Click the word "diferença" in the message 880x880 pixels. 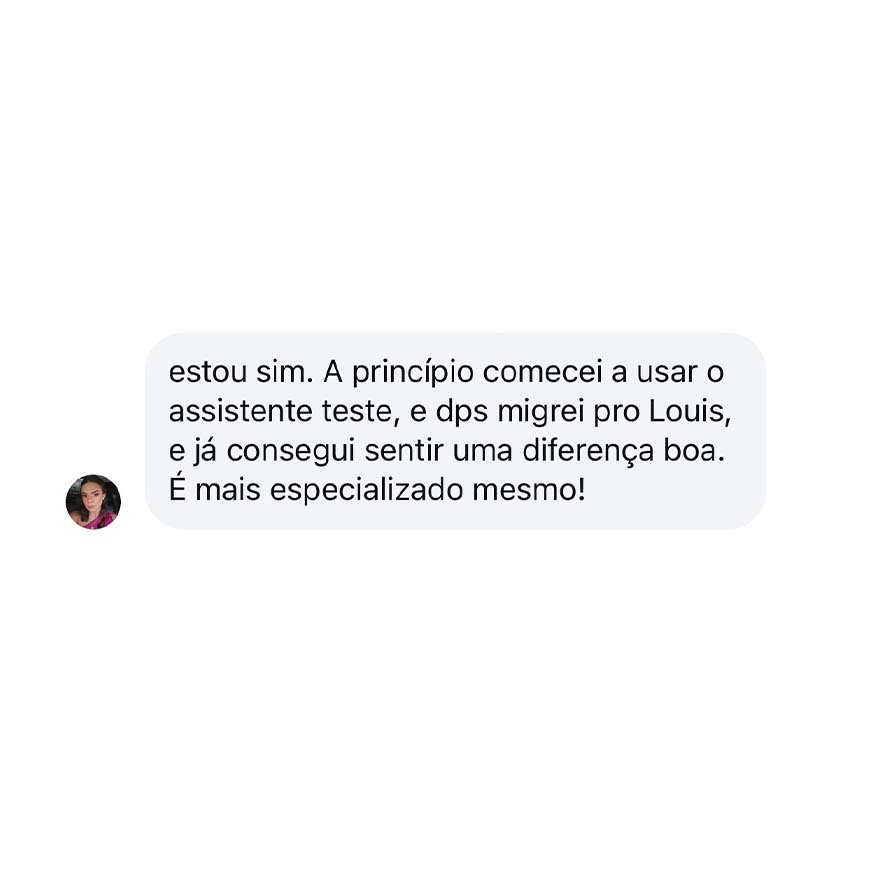point(588,451)
